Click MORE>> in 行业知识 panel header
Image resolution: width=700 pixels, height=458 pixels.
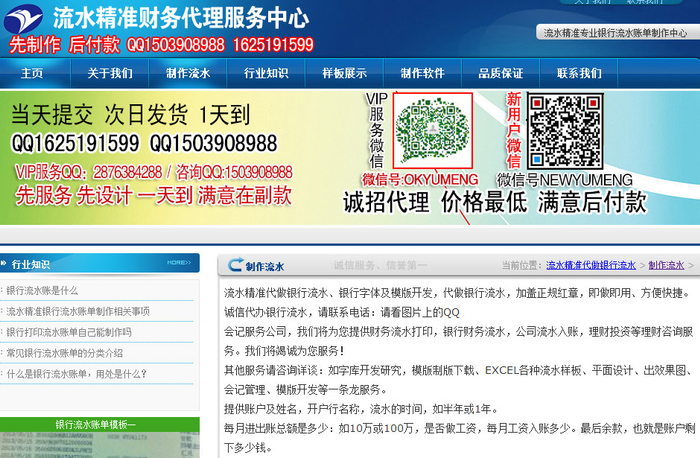179,262
